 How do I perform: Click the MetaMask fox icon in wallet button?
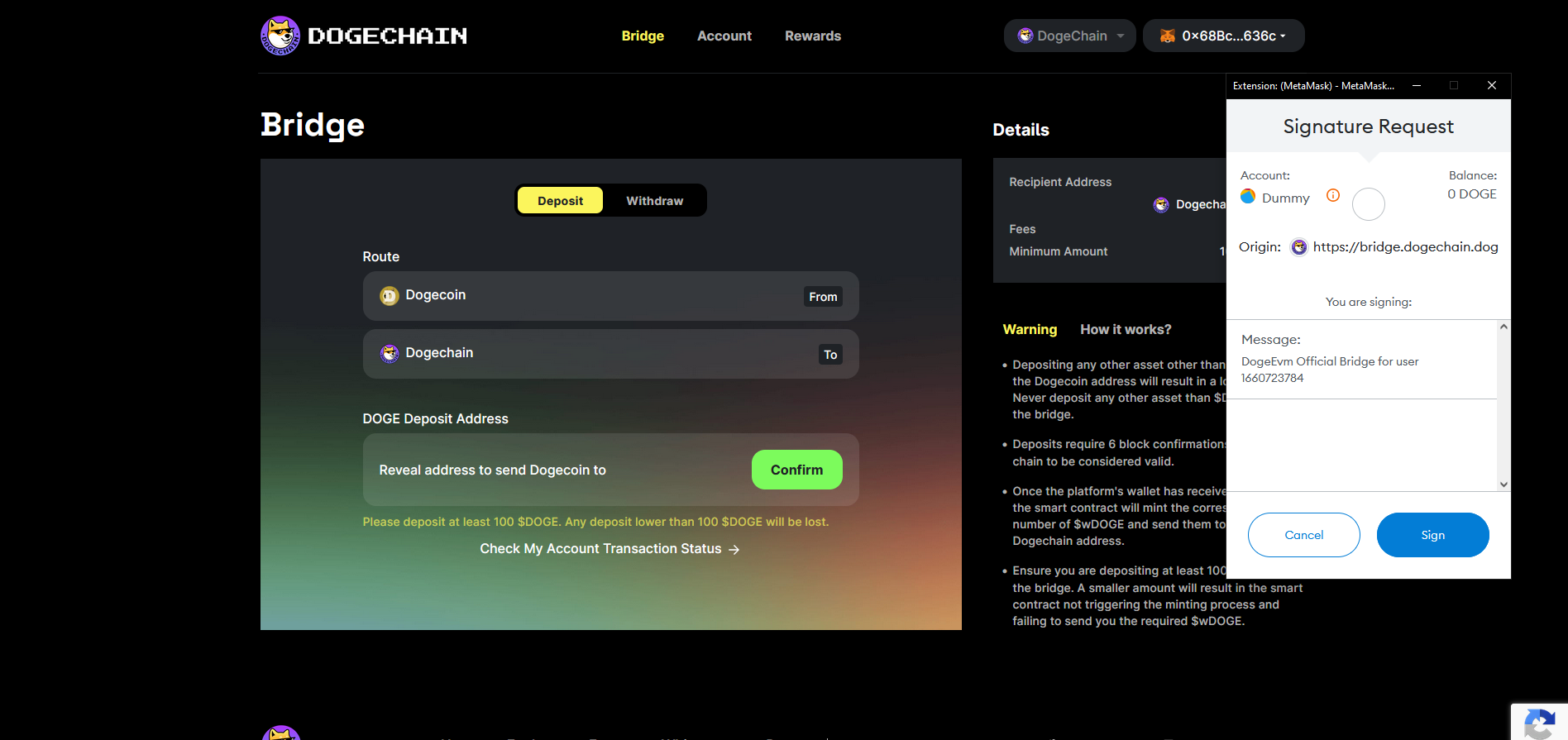[1168, 36]
